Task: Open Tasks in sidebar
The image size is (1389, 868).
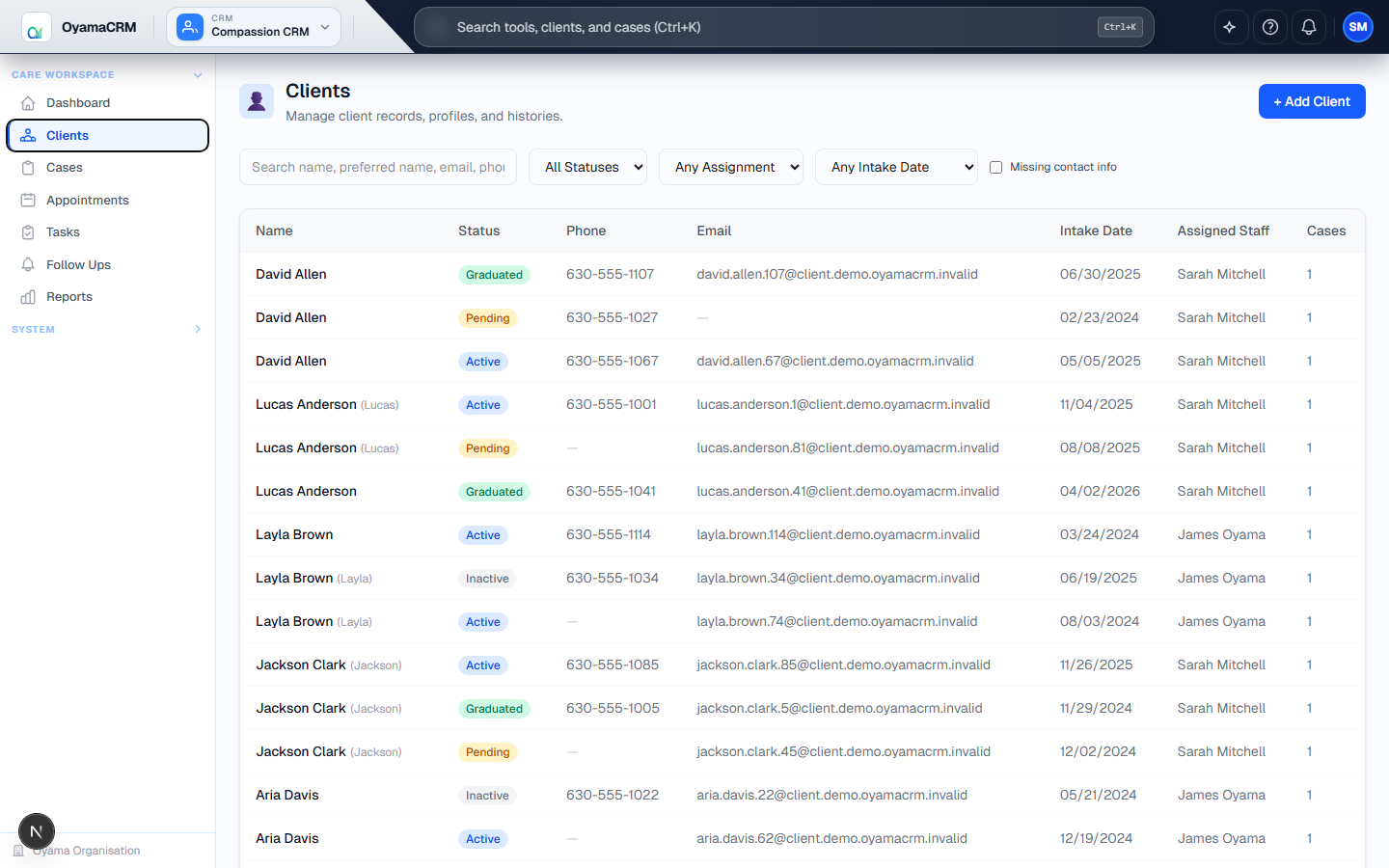Action: (108, 232)
